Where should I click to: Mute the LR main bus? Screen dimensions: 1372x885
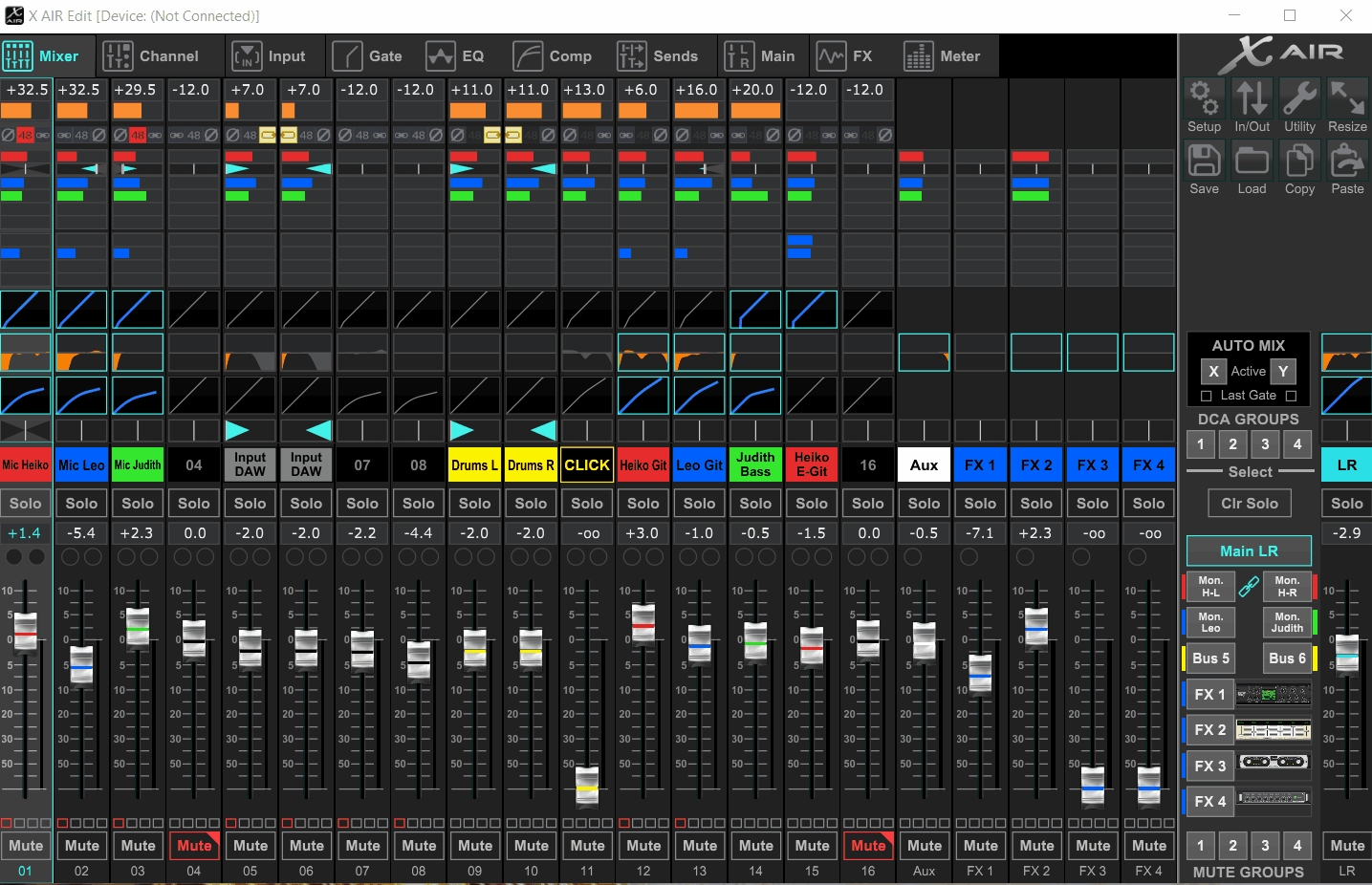pyautogui.click(x=1347, y=845)
